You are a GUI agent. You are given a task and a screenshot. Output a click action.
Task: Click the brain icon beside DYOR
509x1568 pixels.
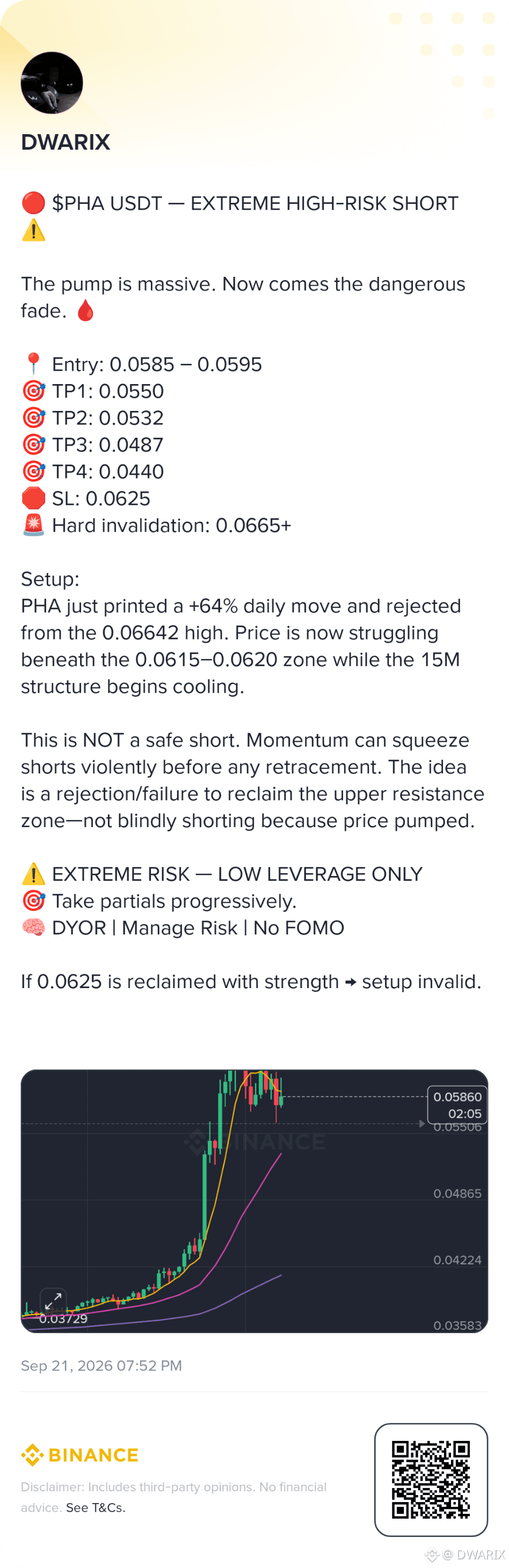pos(33,927)
